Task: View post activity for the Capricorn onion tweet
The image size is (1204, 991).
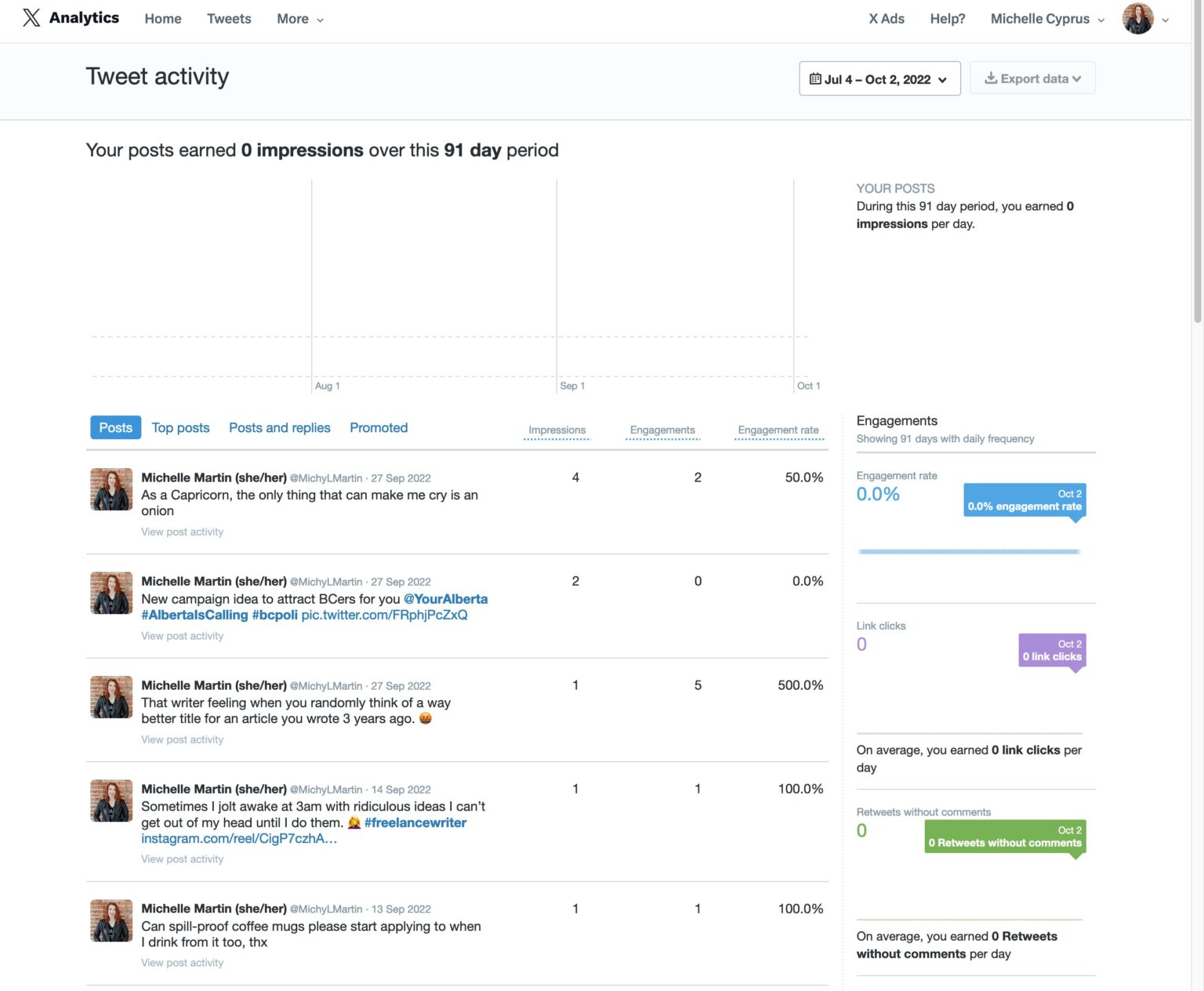Action: click(182, 532)
